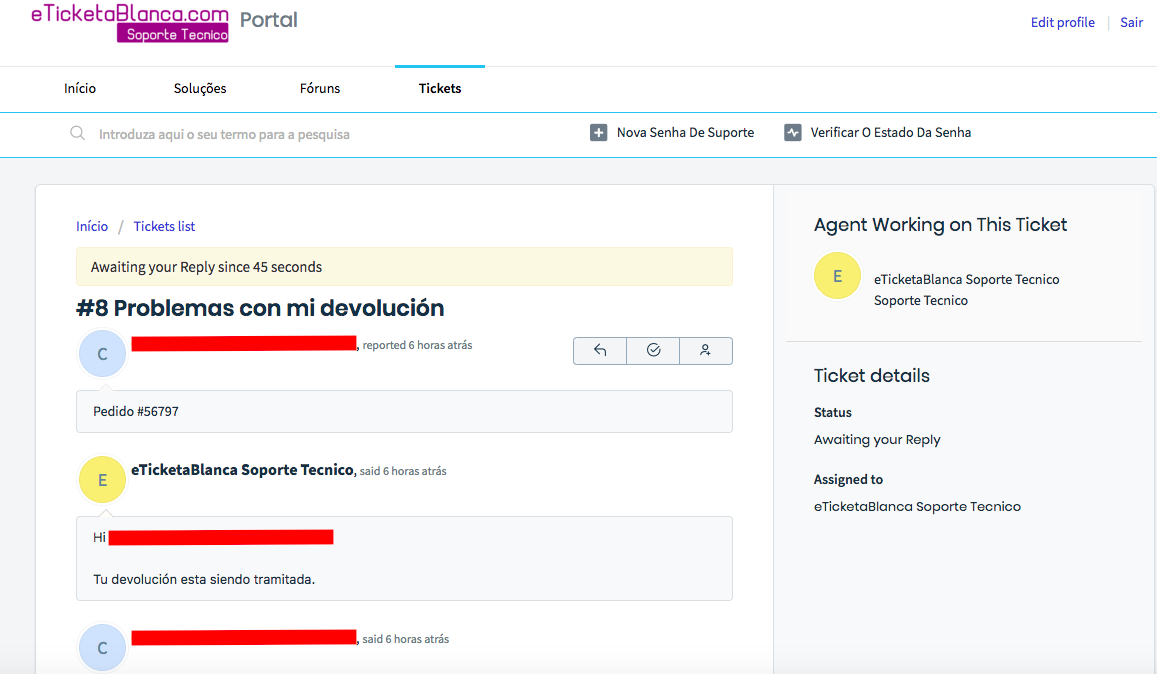Click the Status label
This screenshot has width=1157, height=674.
point(832,413)
